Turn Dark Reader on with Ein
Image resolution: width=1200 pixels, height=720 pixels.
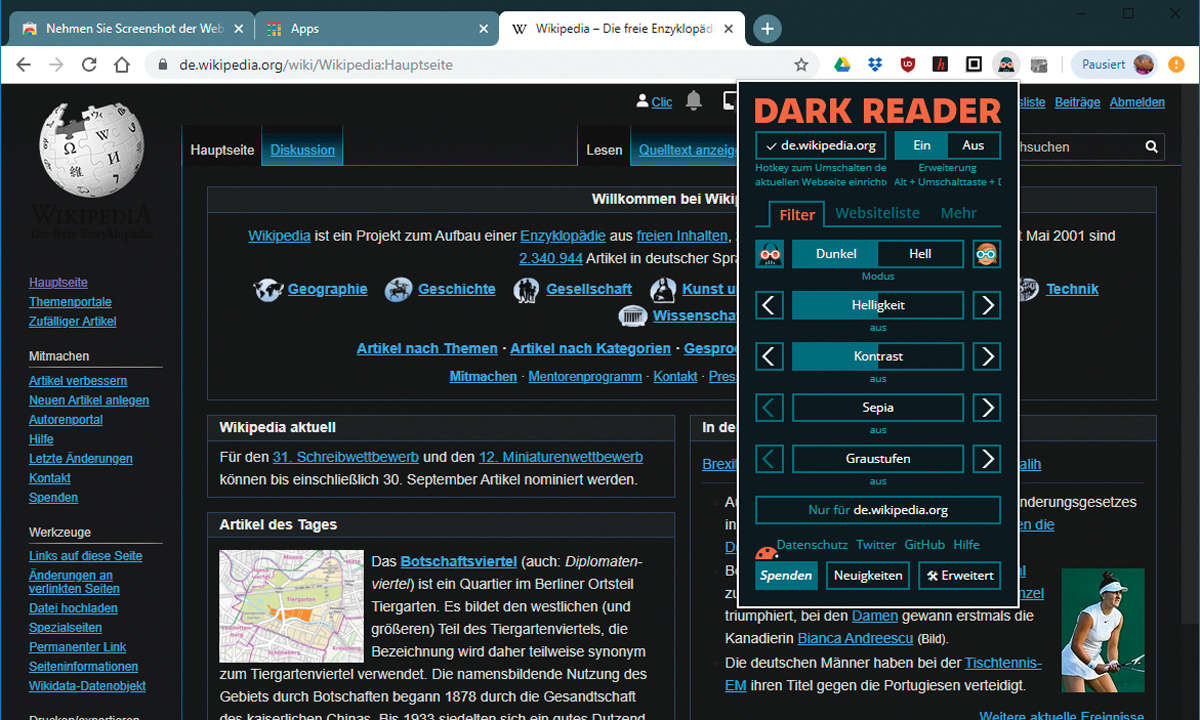click(921, 145)
